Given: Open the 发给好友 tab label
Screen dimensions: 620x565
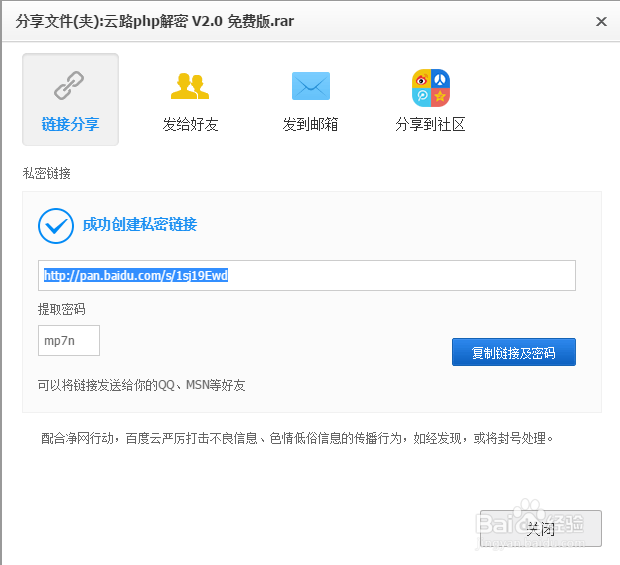Looking at the screenshot, I should coord(190,125).
